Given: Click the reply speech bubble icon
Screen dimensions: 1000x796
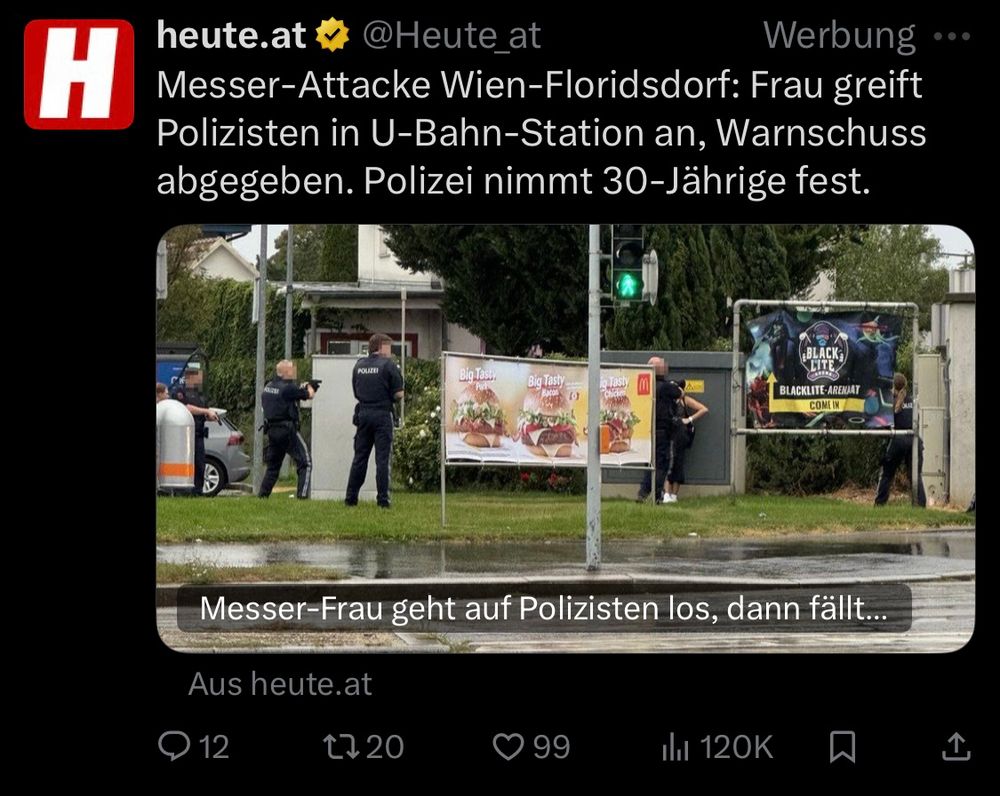Looking at the screenshot, I should point(173,746).
